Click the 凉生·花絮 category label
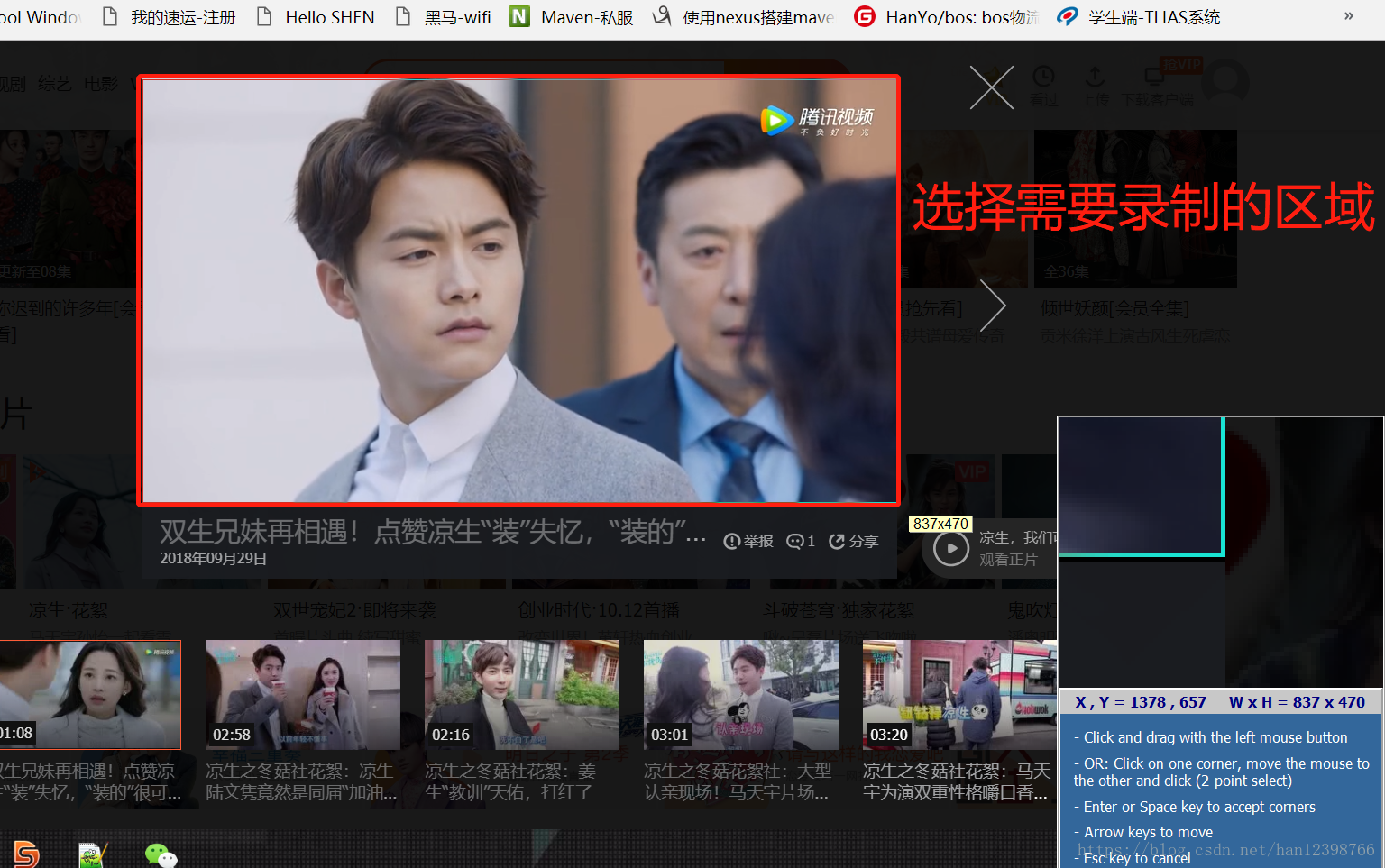The image size is (1385, 868). [x=68, y=610]
